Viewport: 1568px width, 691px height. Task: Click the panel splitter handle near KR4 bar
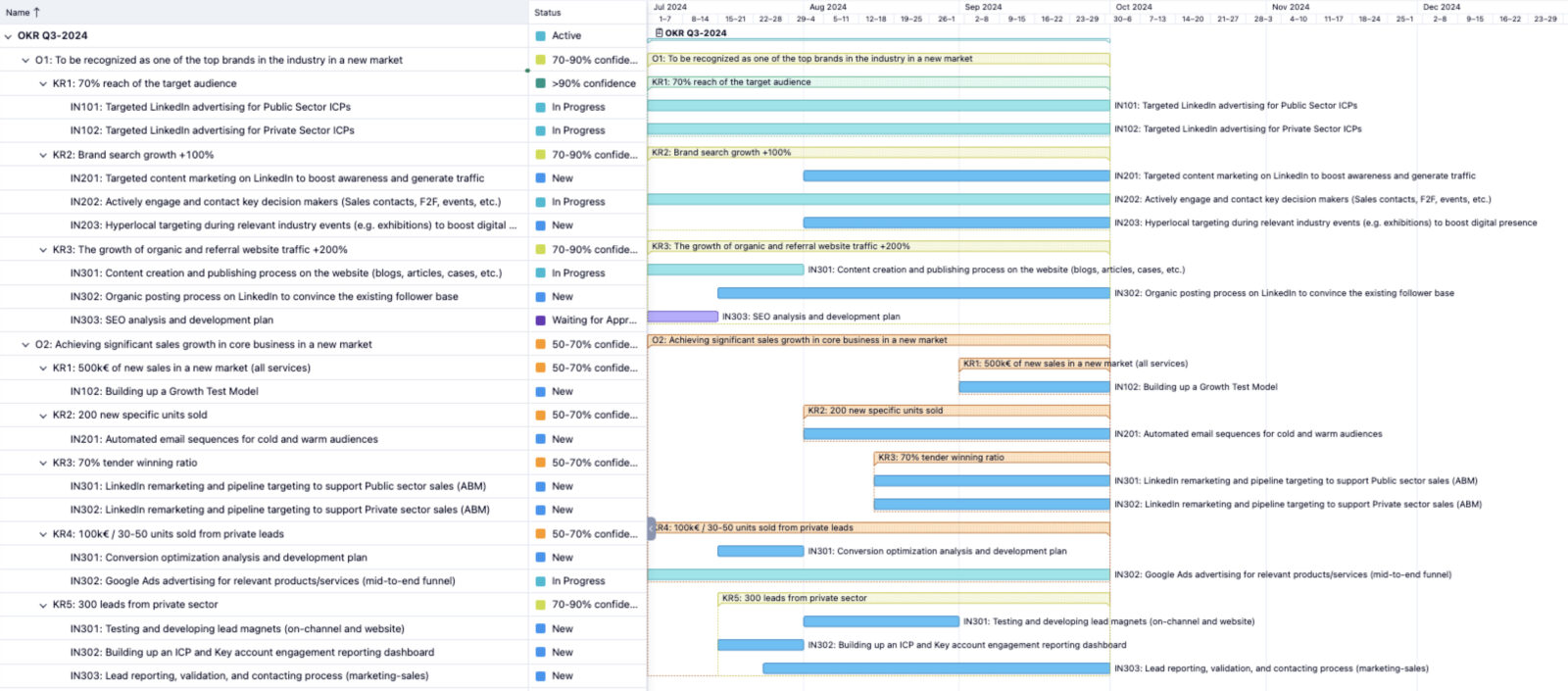point(651,528)
